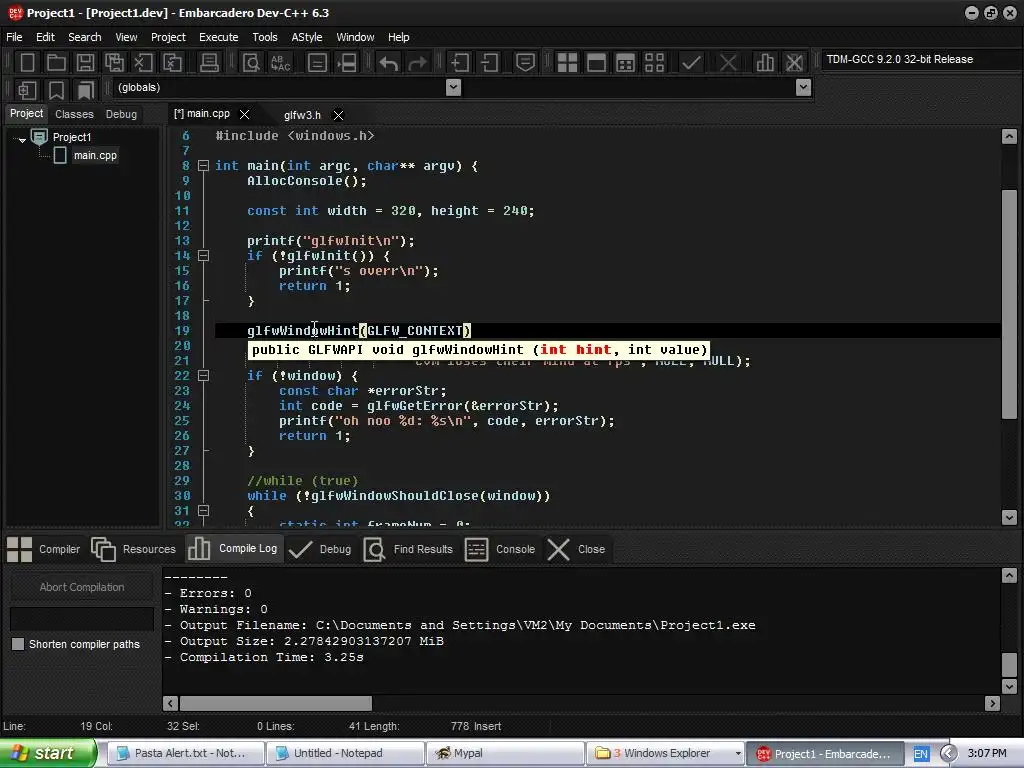Collapse the Project1 tree node
Screen dimensions: 1024x768
coord(22,139)
